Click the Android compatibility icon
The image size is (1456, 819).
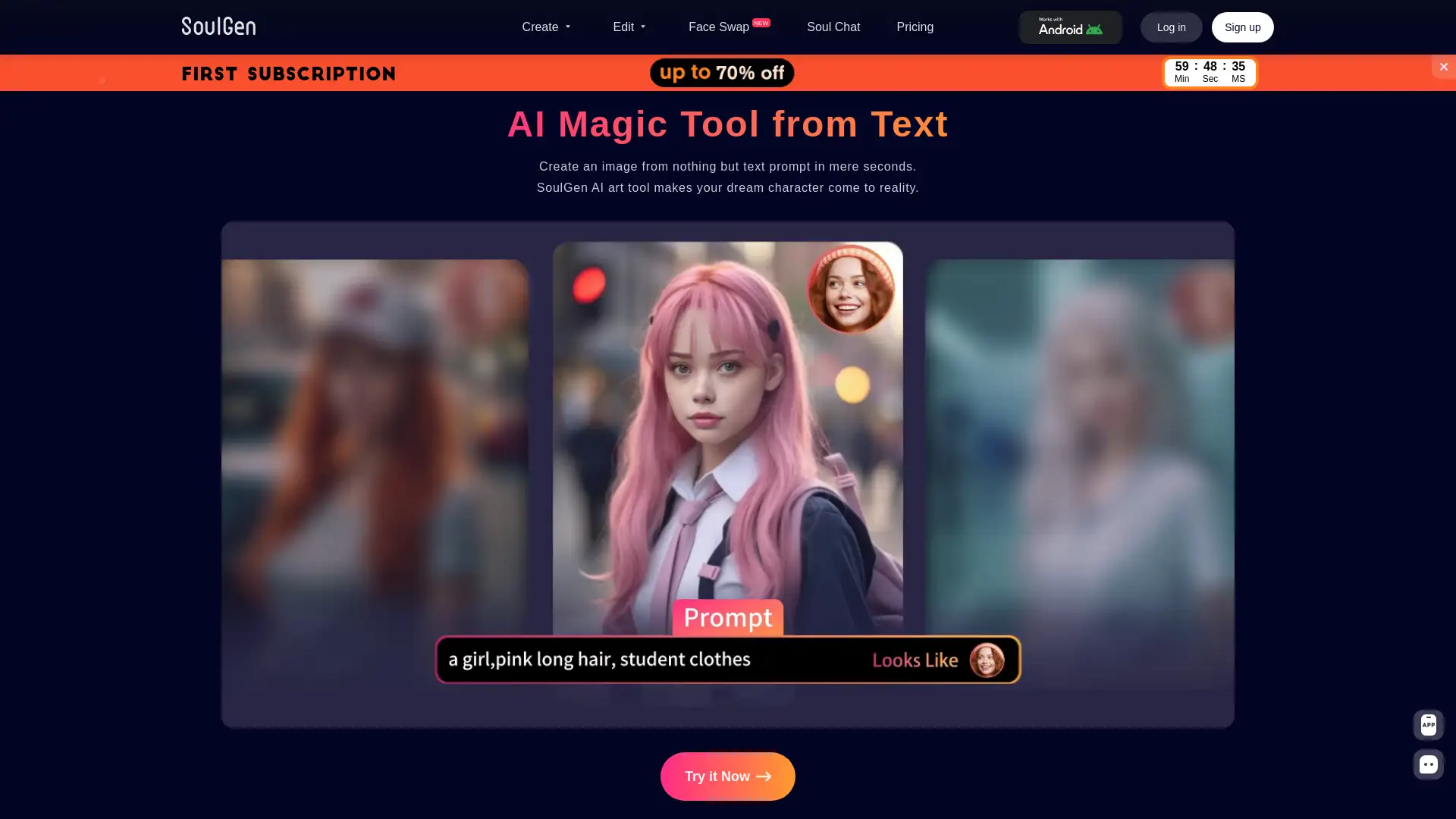(x=1070, y=27)
